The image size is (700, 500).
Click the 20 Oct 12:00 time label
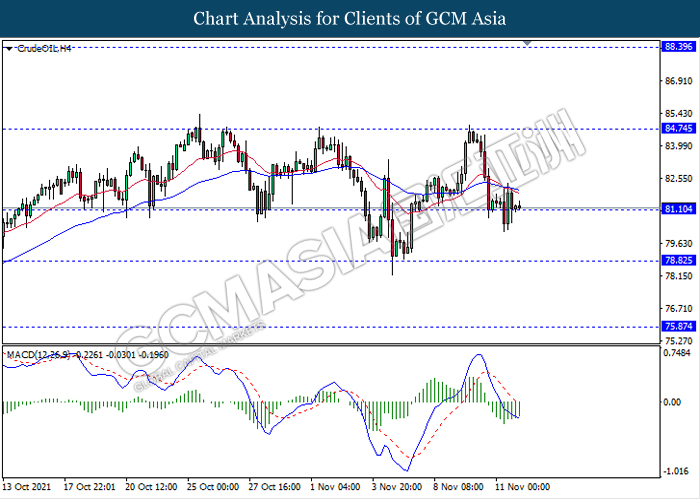(x=151, y=487)
